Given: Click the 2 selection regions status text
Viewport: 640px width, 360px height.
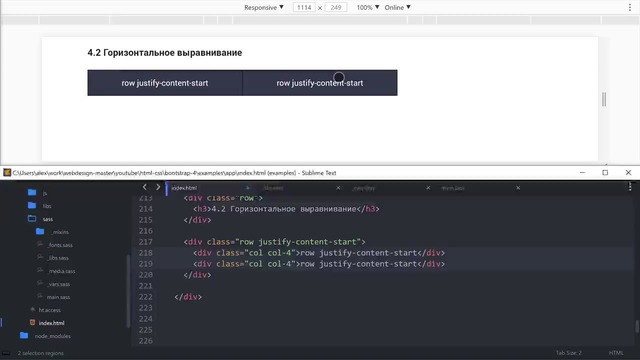Looking at the screenshot, I should click(x=40, y=353).
